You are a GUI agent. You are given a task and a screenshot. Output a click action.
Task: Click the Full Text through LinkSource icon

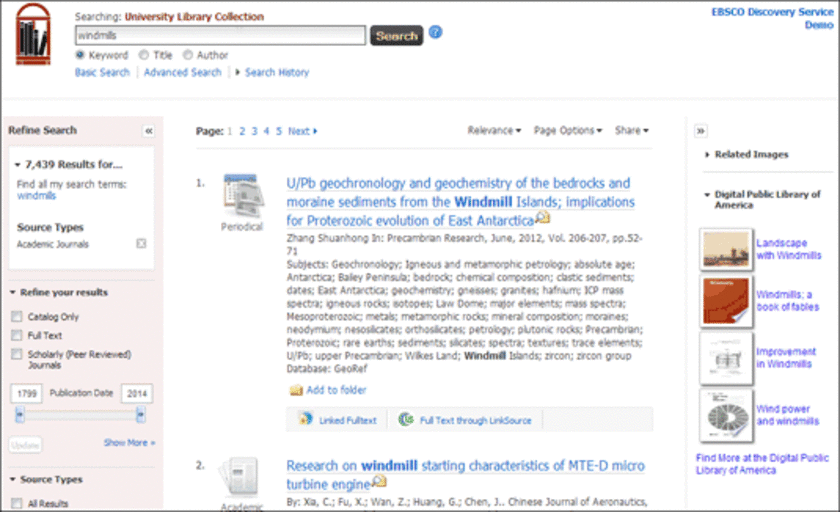click(406, 419)
